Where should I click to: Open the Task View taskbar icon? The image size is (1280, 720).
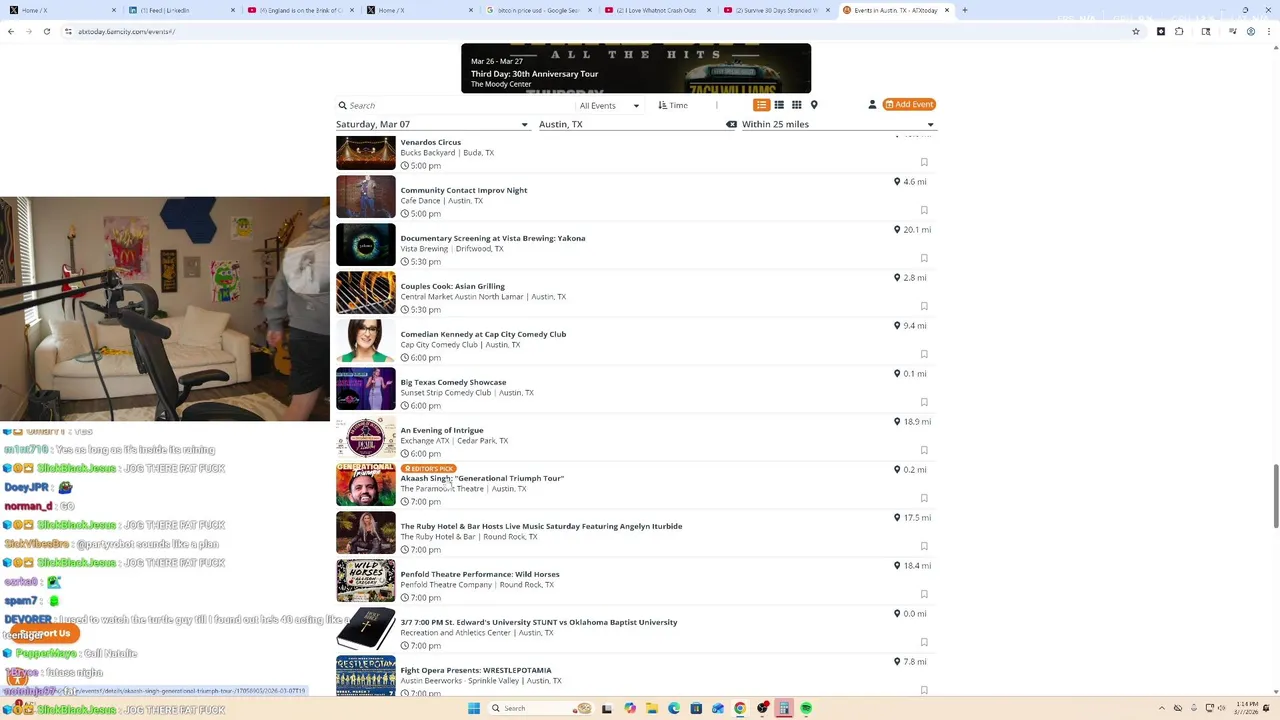[x=607, y=708]
